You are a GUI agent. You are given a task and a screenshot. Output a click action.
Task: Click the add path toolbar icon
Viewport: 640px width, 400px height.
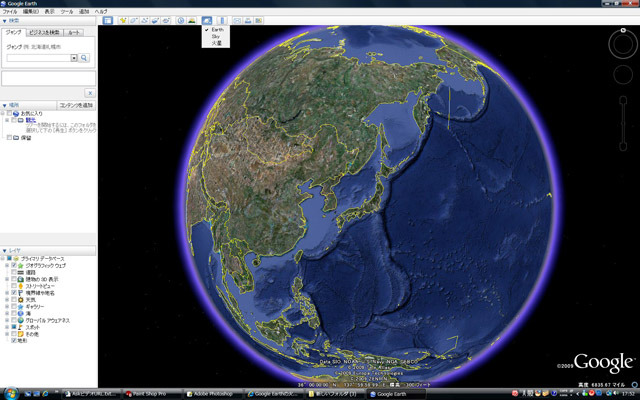(144, 20)
